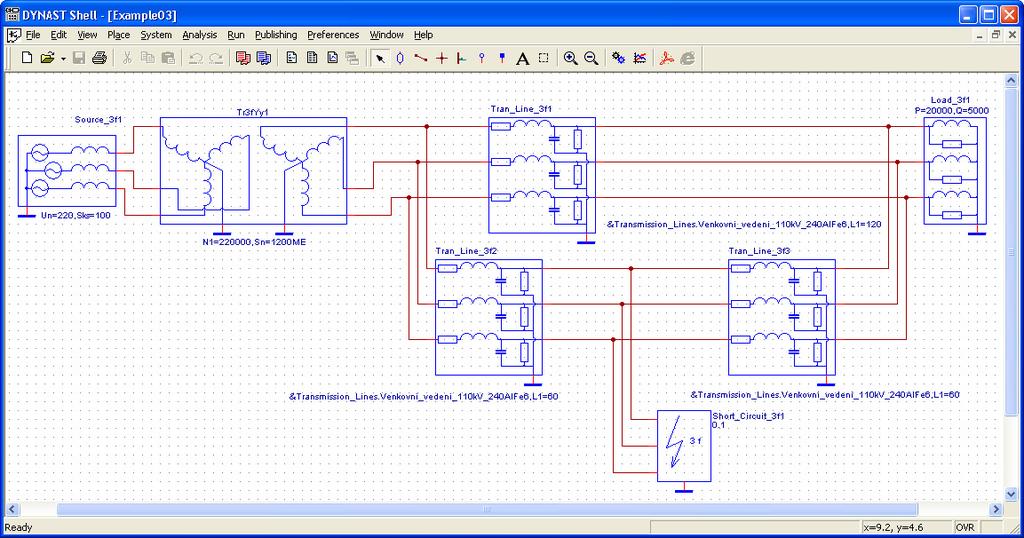
Task: Click the Redo arrow icon
Action: coord(216,58)
